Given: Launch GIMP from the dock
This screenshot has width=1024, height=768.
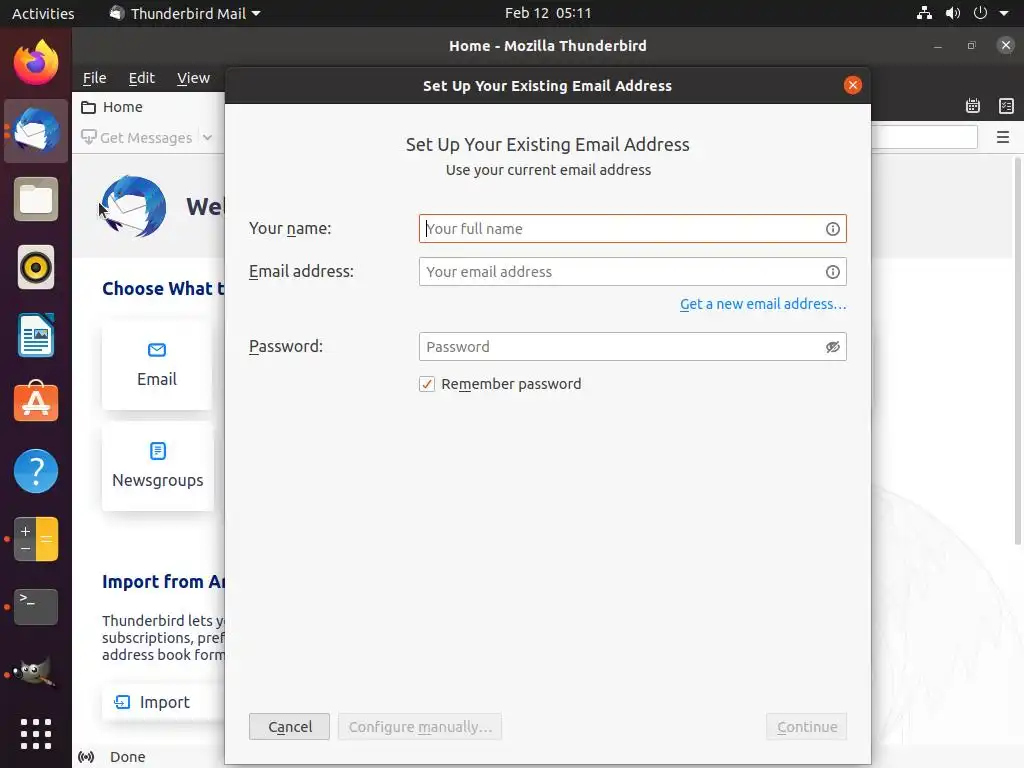Looking at the screenshot, I should [36, 672].
